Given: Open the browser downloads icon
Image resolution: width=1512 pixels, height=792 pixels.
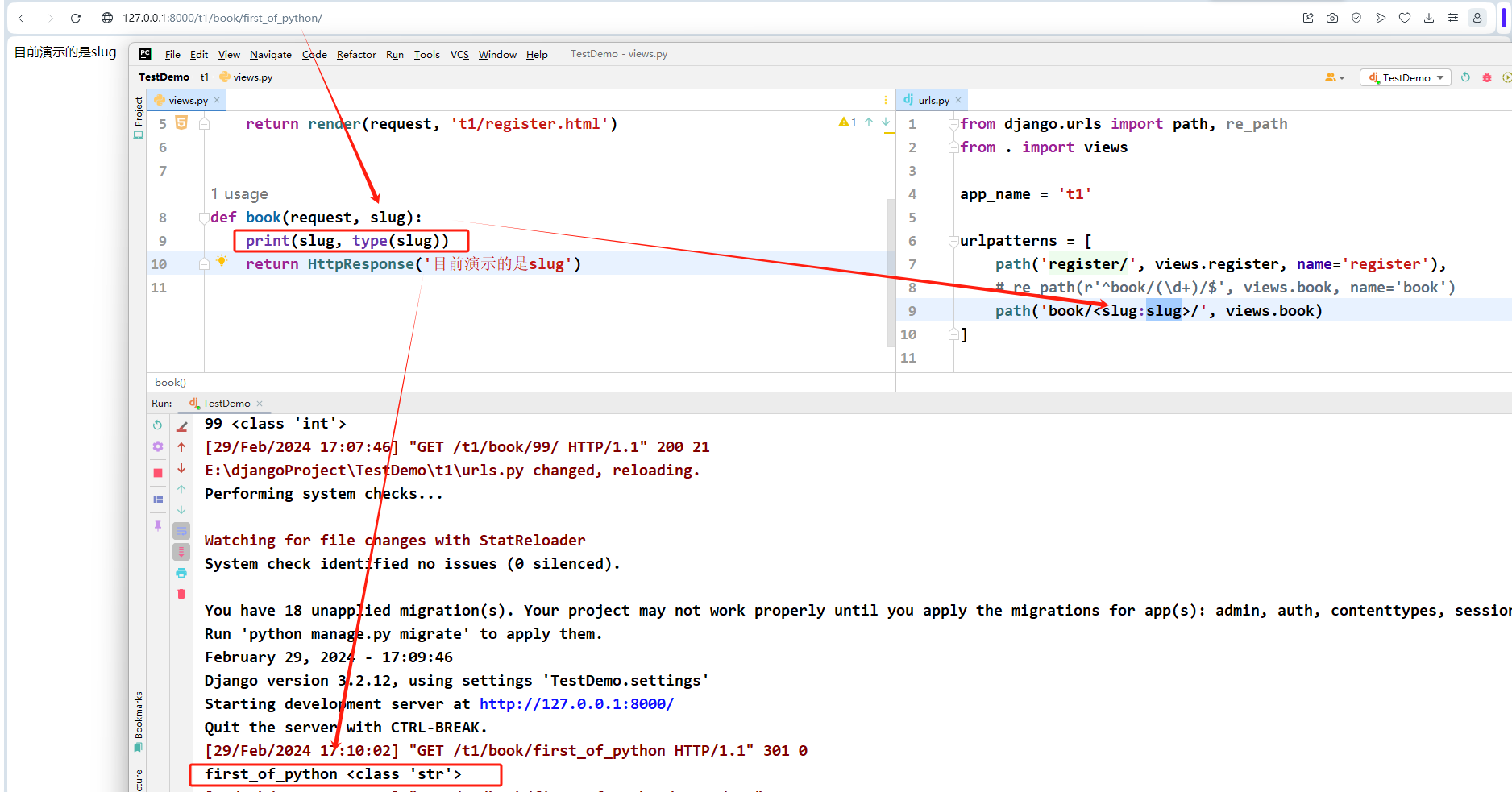Looking at the screenshot, I should coord(1429,18).
